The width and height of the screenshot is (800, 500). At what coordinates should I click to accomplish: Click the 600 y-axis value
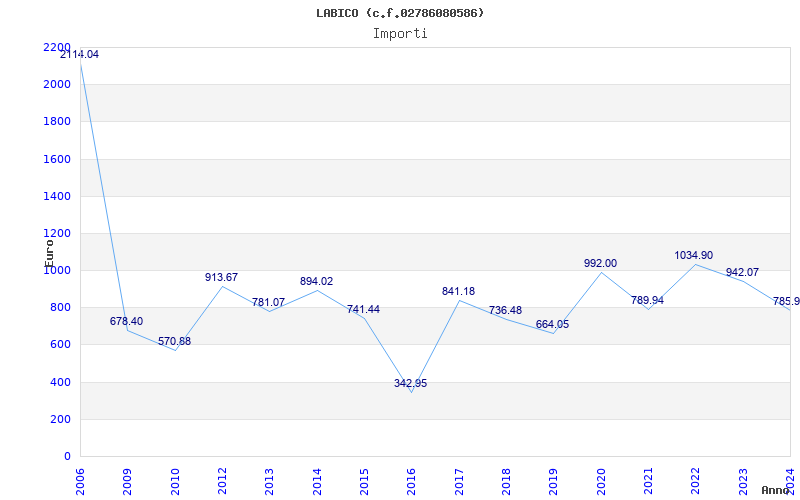click(60, 345)
